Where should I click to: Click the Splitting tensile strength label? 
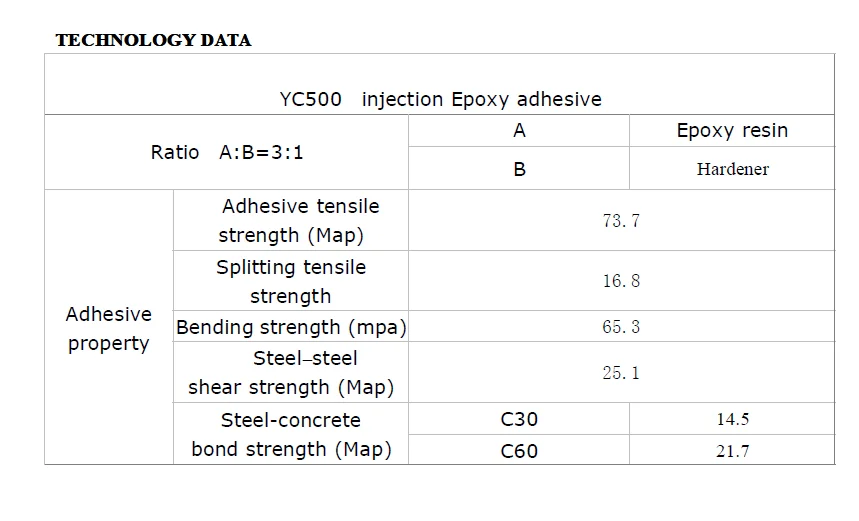291,282
